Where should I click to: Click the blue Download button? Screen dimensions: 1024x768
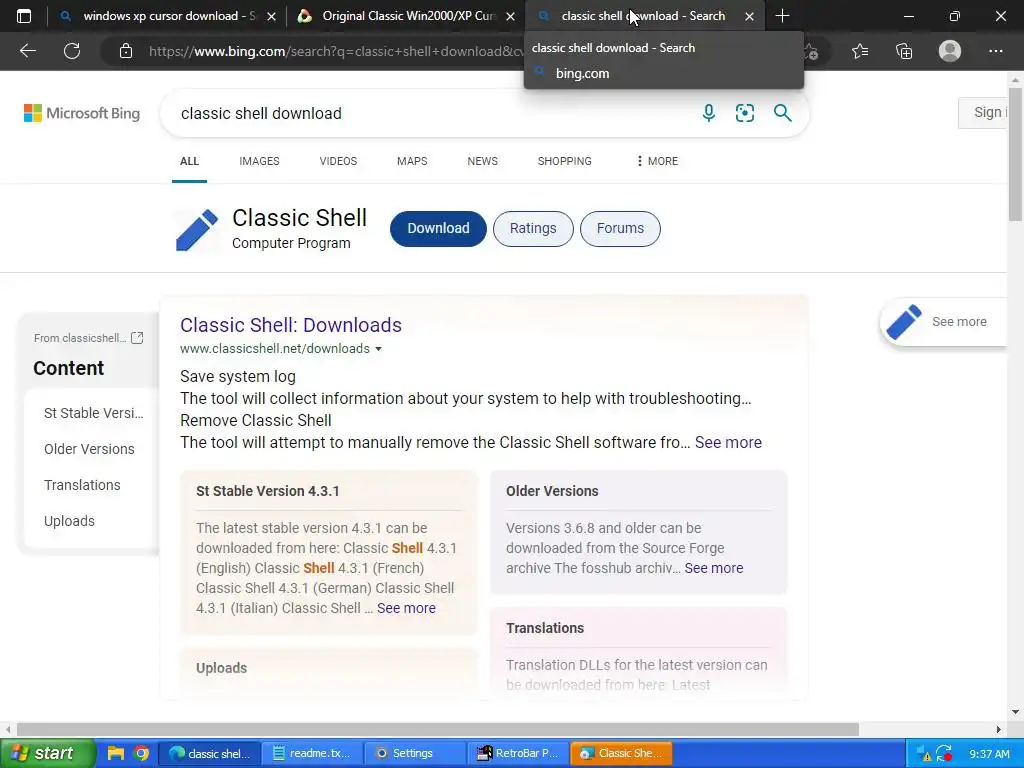pyautogui.click(x=438, y=229)
